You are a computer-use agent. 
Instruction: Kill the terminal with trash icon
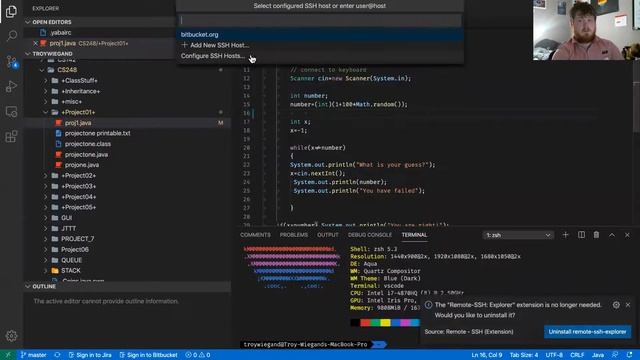point(596,235)
